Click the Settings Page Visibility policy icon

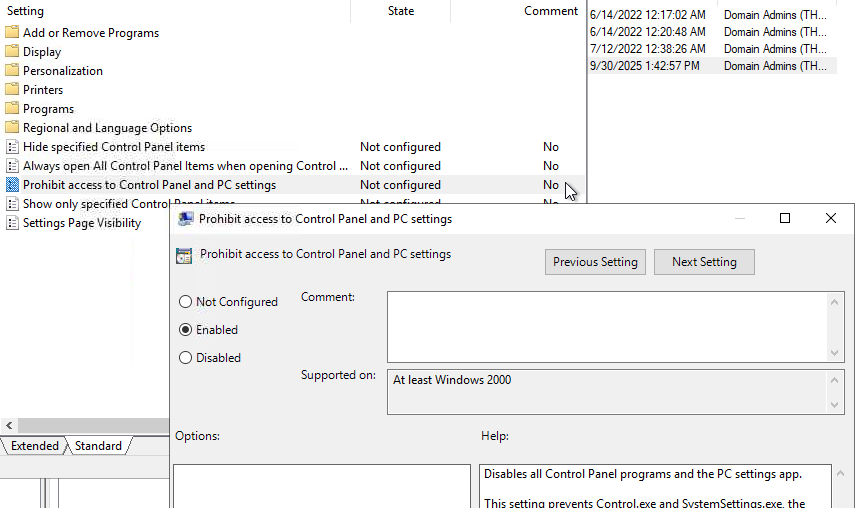coord(12,223)
